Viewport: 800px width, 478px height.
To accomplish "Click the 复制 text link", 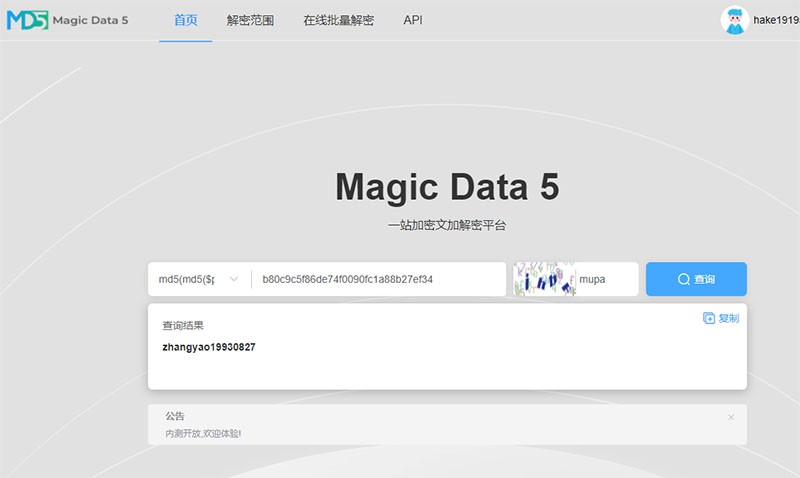I will [x=728, y=318].
